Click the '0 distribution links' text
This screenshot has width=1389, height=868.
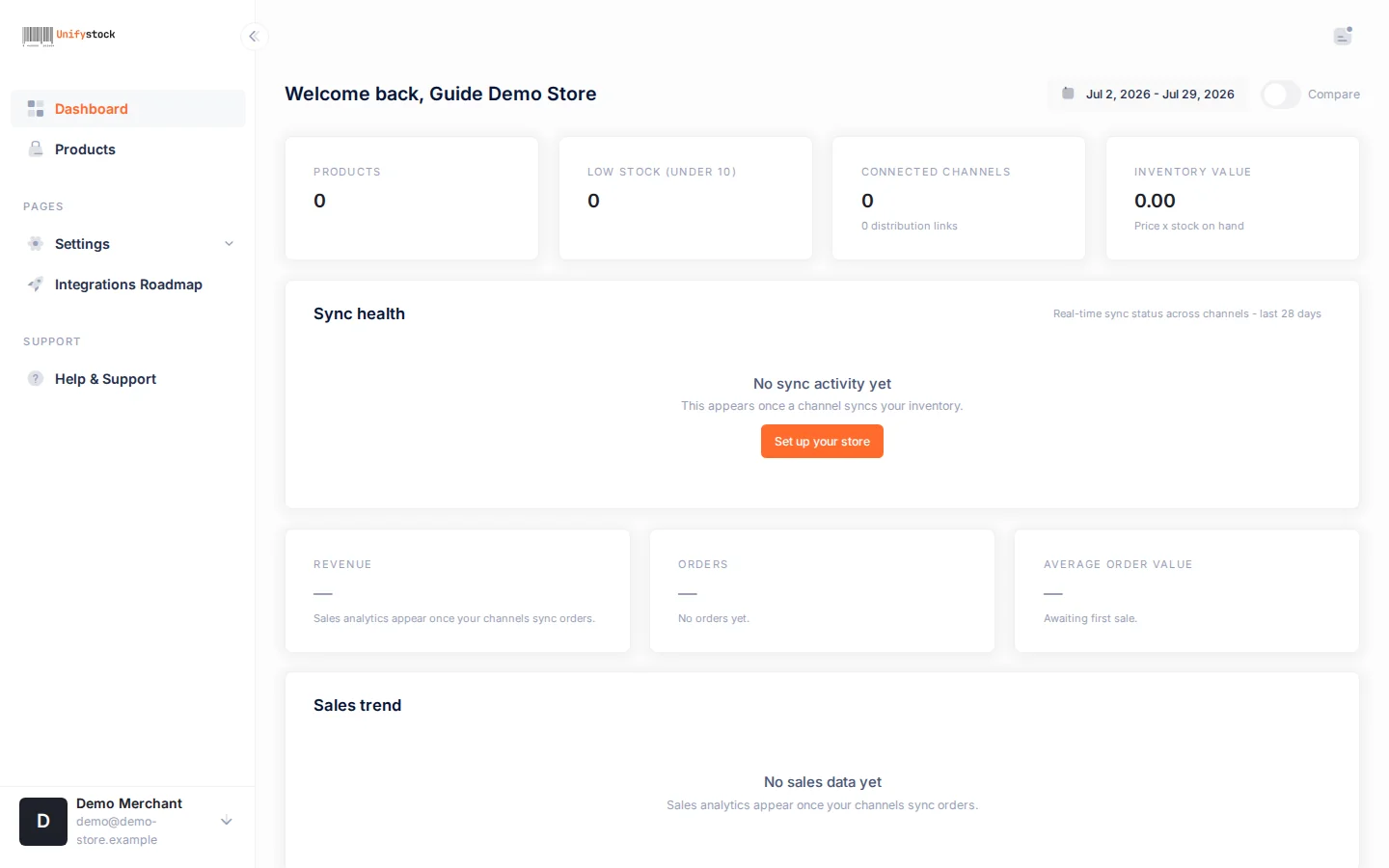pos(910,226)
